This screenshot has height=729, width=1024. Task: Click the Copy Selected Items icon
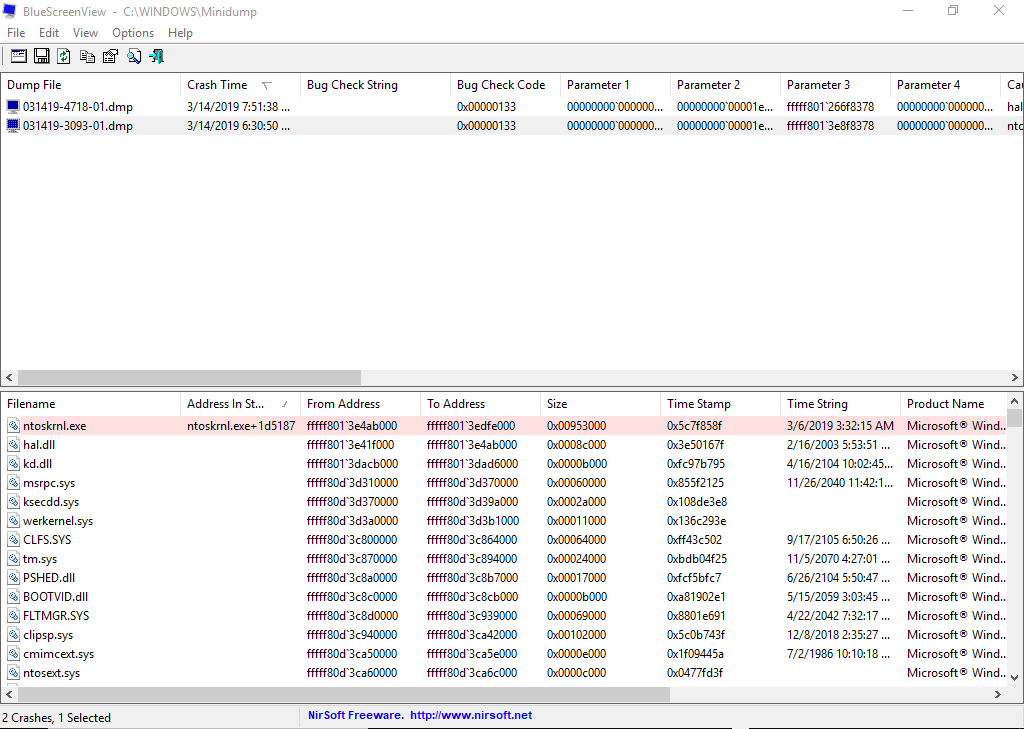click(87, 56)
